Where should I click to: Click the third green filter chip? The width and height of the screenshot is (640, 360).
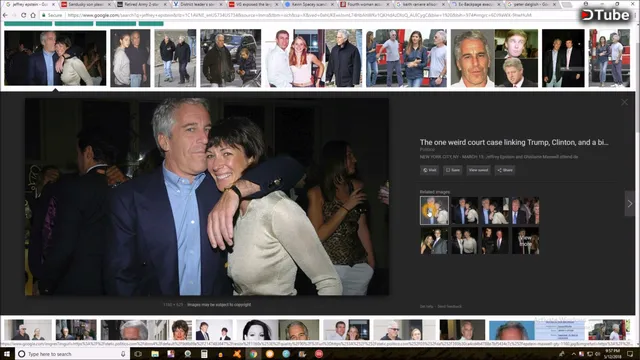click(116, 24)
